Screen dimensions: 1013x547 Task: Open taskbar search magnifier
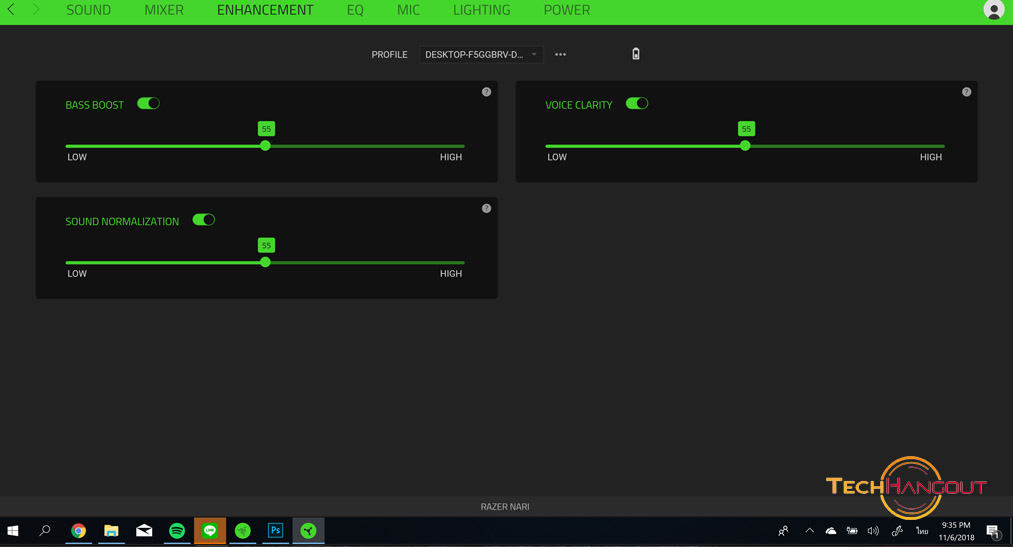pos(45,531)
